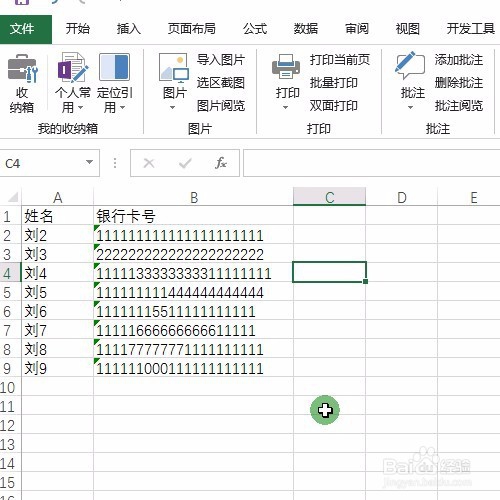Switch to the 开发工具 tab
This screenshot has width=500, height=500.
tap(471, 29)
